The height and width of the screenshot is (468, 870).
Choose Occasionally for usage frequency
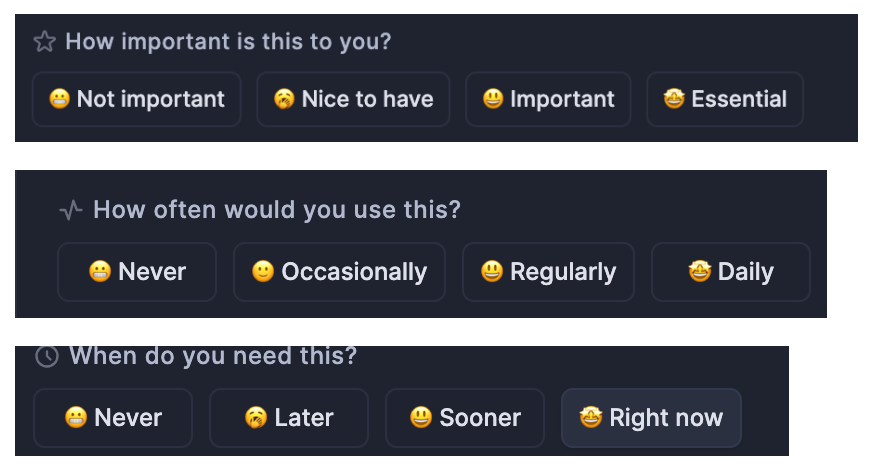[x=339, y=272]
